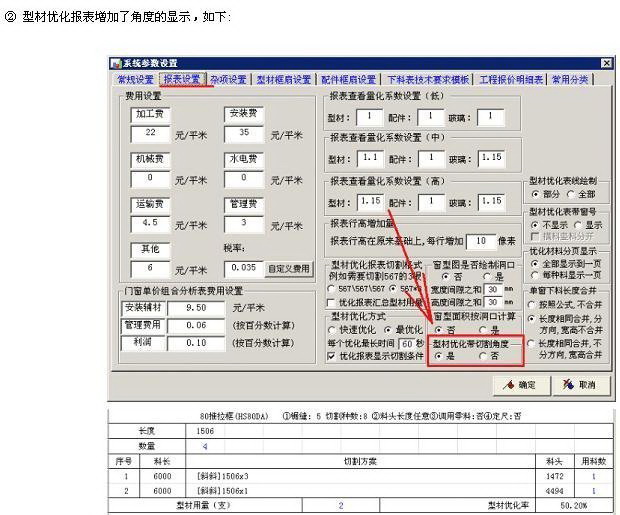Click 型材 field showing 1.1 in 中 group
Screen dimensions: 620x515
370,159
